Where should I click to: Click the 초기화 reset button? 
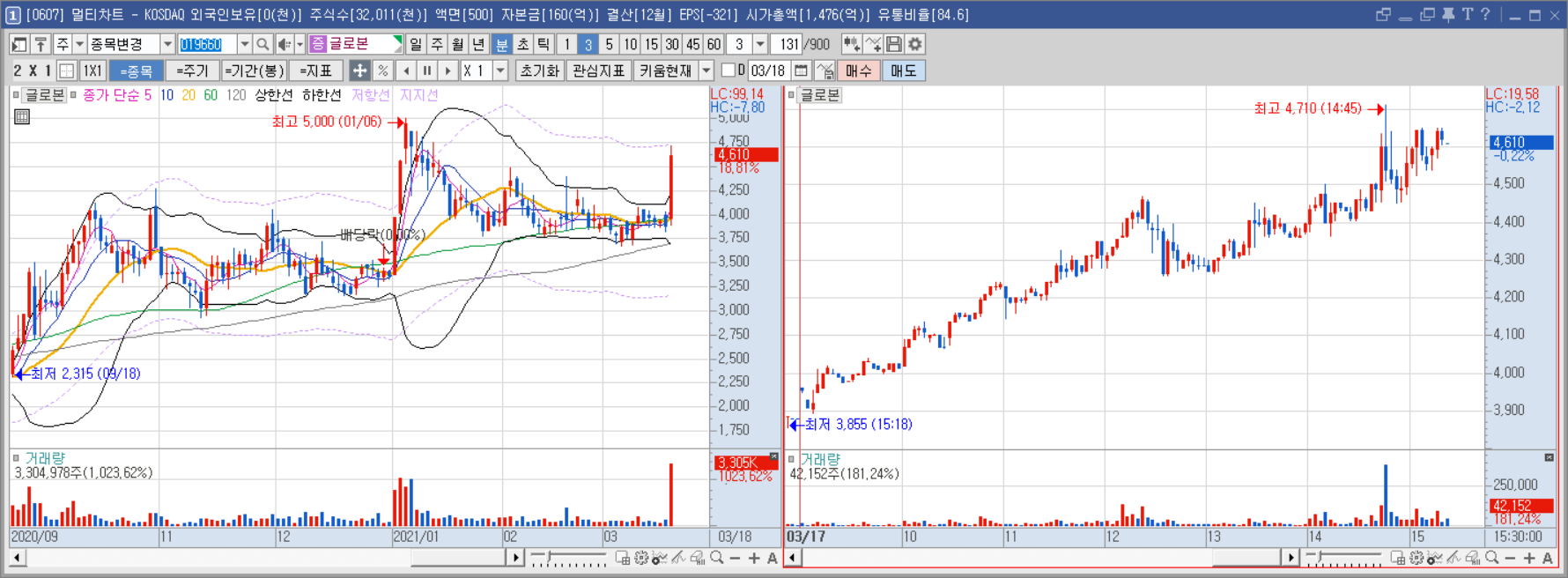coord(539,70)
